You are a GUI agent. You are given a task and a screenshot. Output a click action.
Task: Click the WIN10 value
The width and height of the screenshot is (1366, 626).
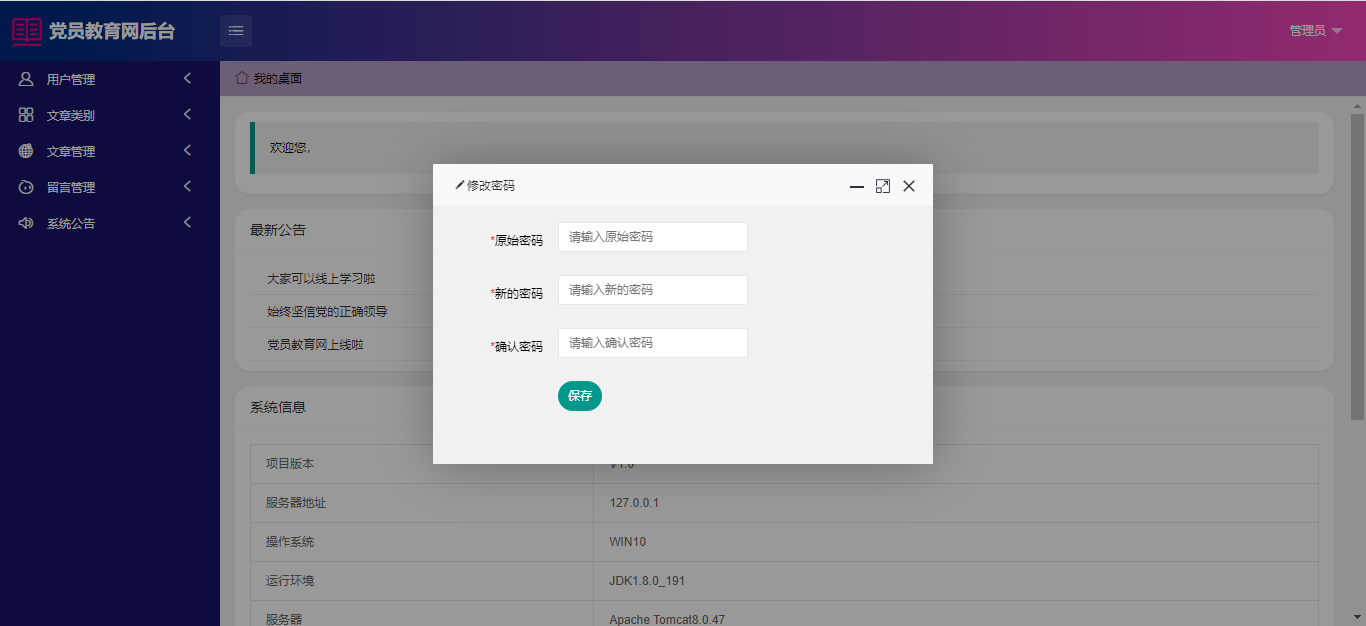pyautogui.click(x=628, y=542)
